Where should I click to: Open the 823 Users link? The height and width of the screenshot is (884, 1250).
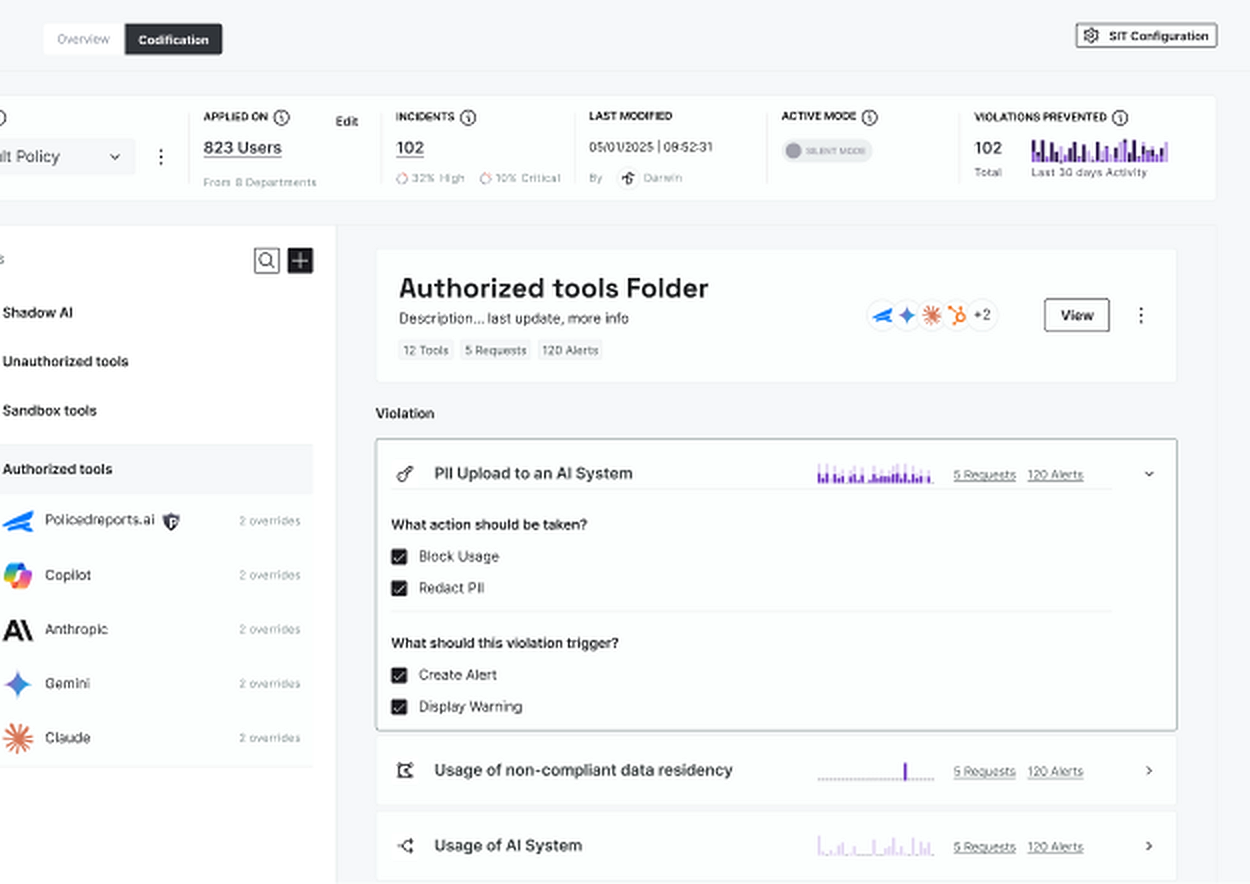tap(242, 148)
